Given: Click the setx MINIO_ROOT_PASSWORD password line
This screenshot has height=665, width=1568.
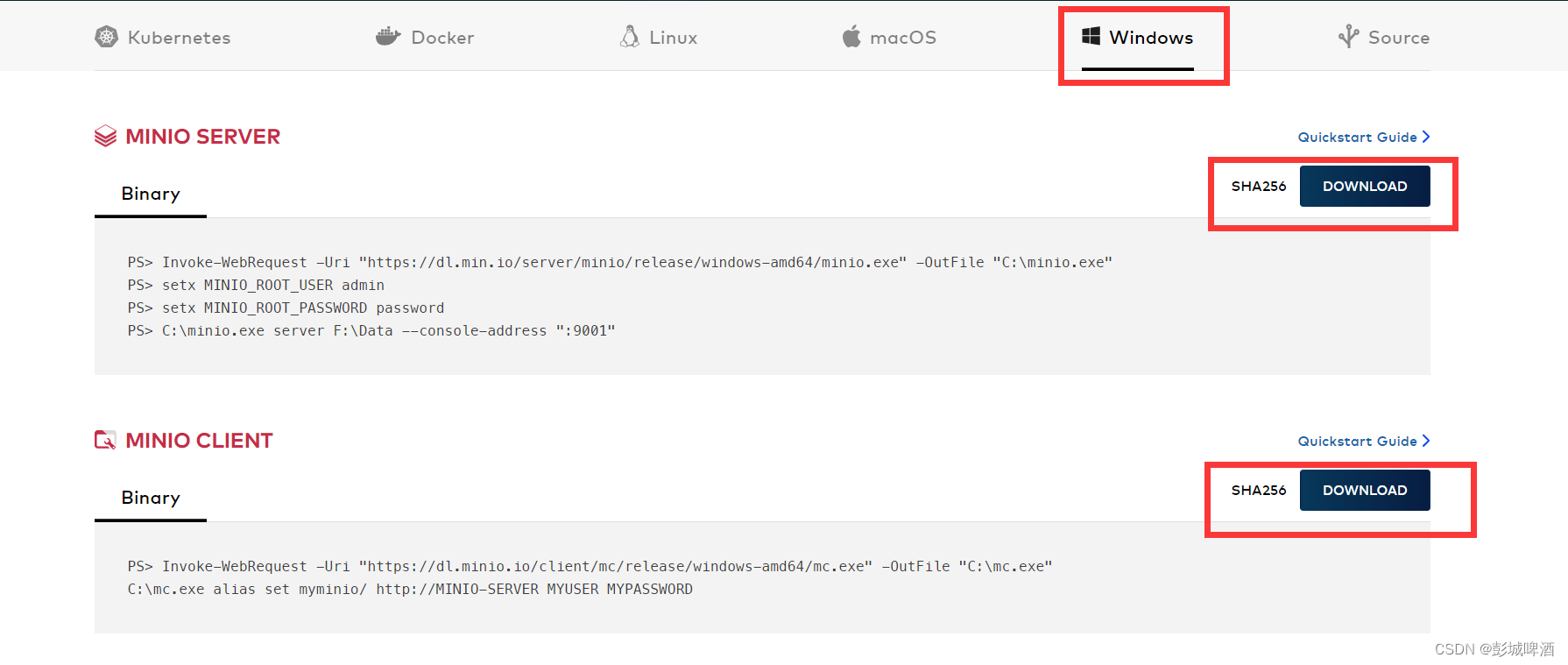Looking at the screenshot, I should click(286, 308).
